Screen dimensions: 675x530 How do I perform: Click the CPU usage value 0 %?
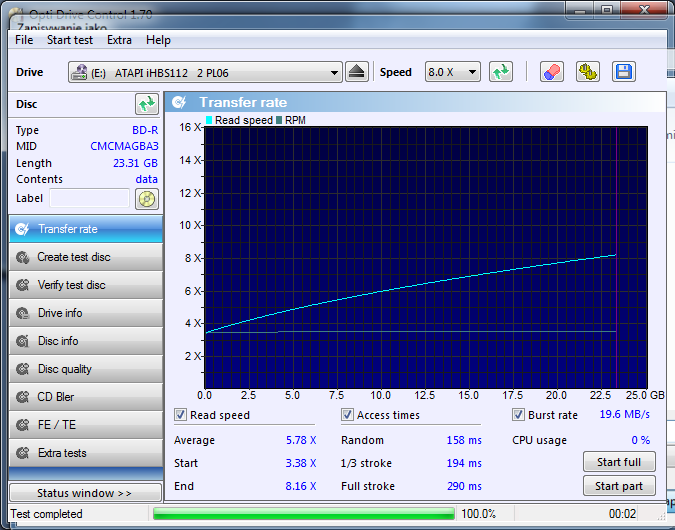coord(641,440)
